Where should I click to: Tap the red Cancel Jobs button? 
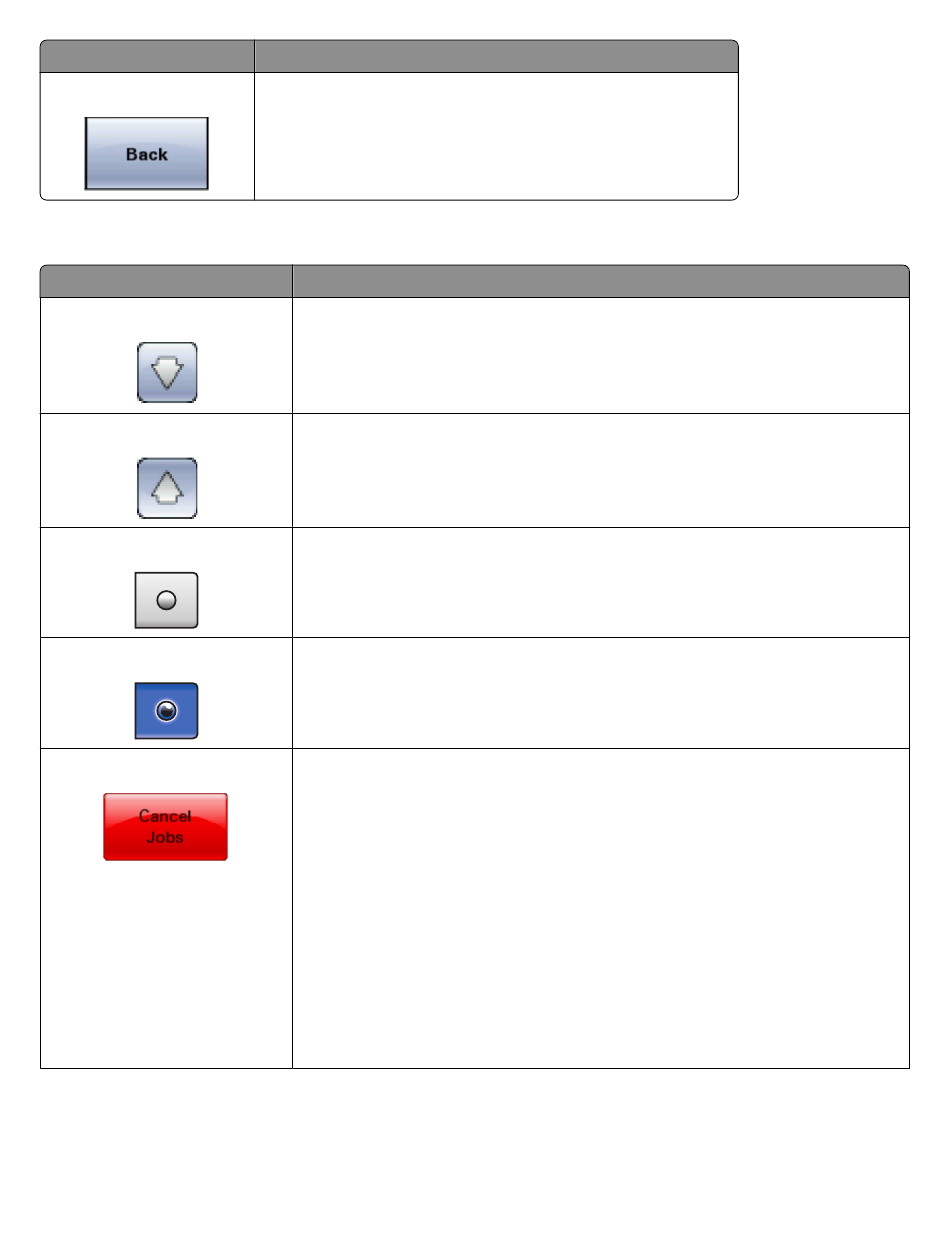[165, 827]
